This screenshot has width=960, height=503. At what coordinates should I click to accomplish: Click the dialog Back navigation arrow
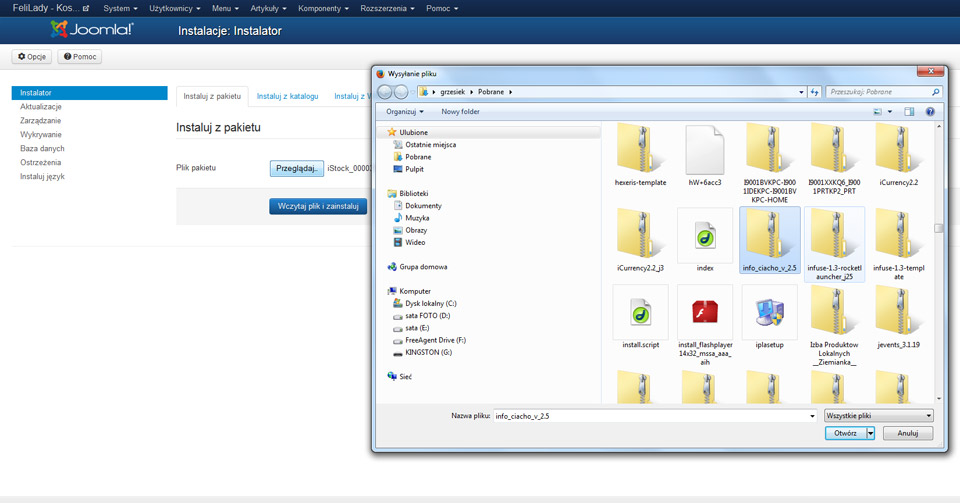tap(384, 92)
